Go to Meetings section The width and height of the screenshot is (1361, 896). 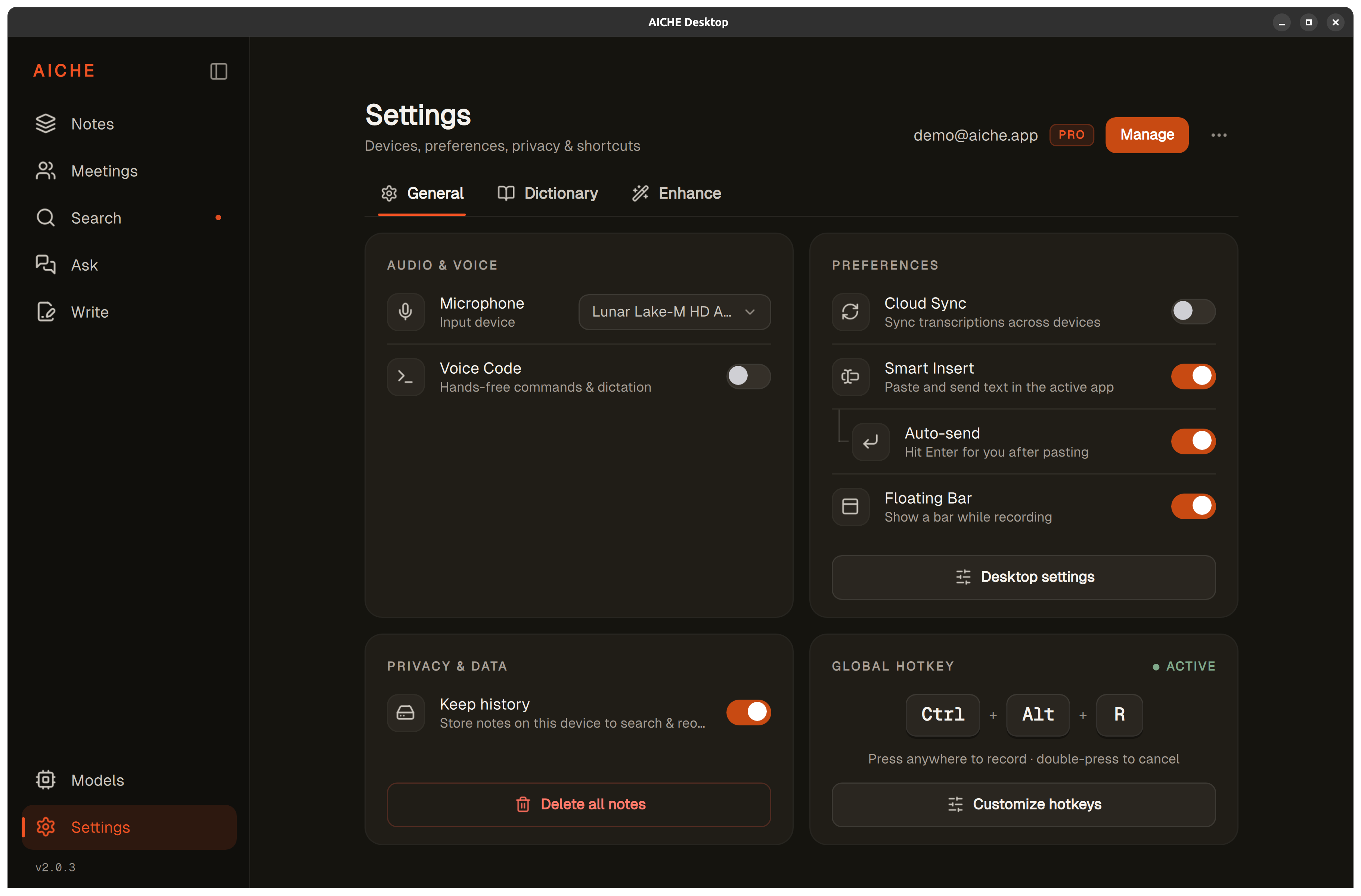(129, 171)
